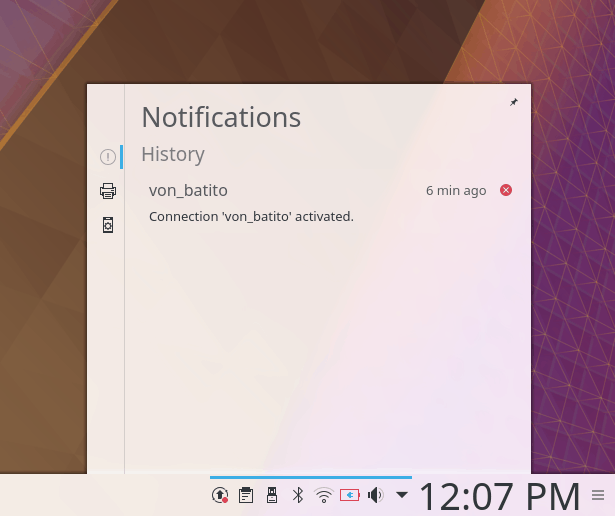
Task: Open the KDE Connect device icon in sidebar
Action: 108,225
